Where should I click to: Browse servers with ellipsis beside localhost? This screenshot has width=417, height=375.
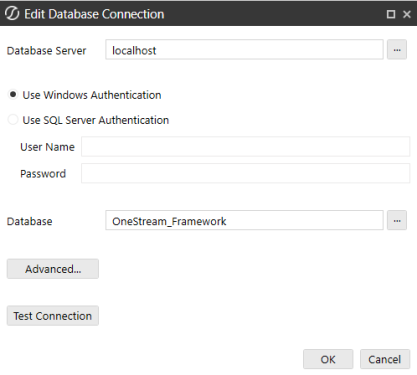tap(397, 50)
